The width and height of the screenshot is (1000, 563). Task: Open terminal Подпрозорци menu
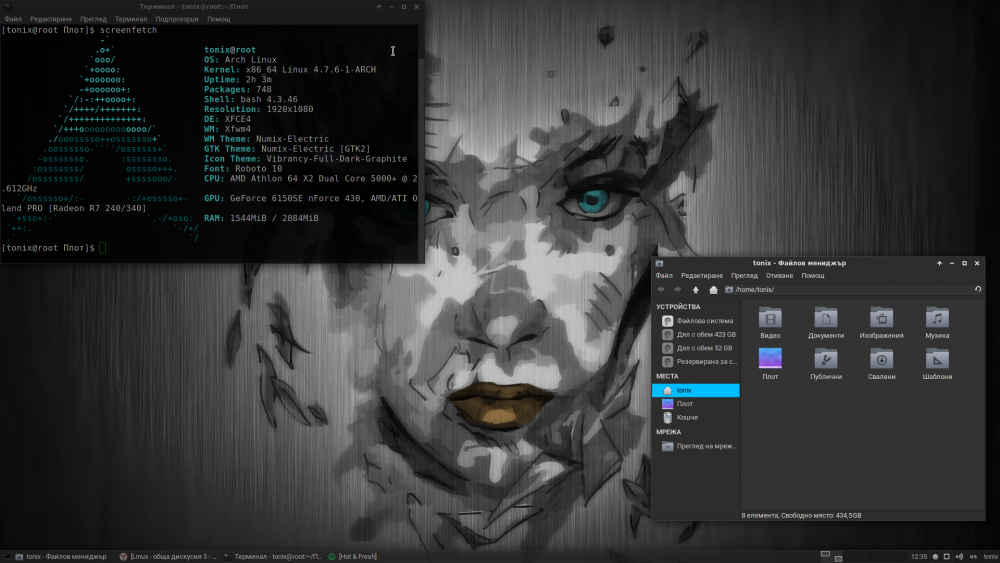point(177,19)
